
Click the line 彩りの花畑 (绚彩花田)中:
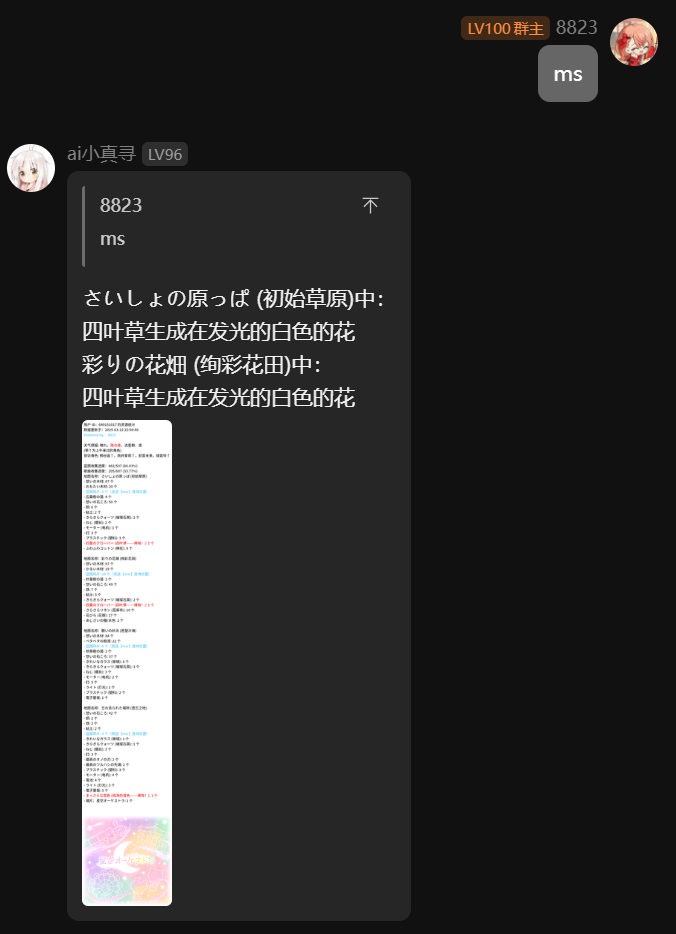point(201,365)
